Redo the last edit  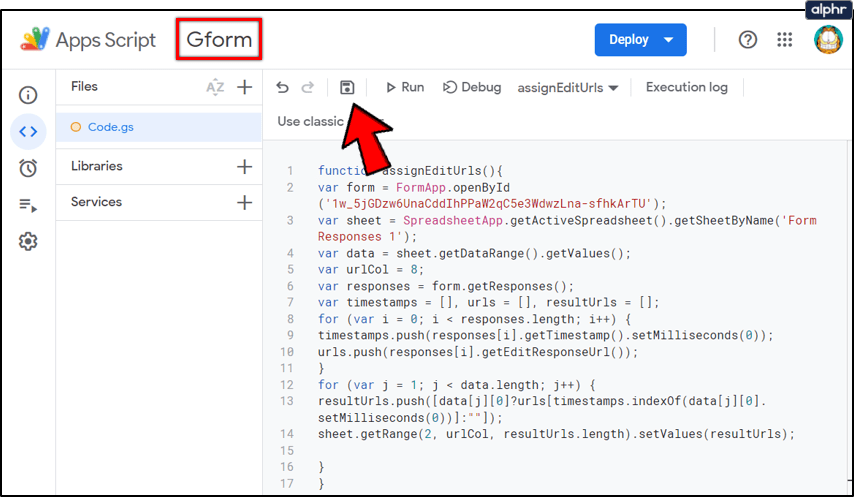point(308,87)
